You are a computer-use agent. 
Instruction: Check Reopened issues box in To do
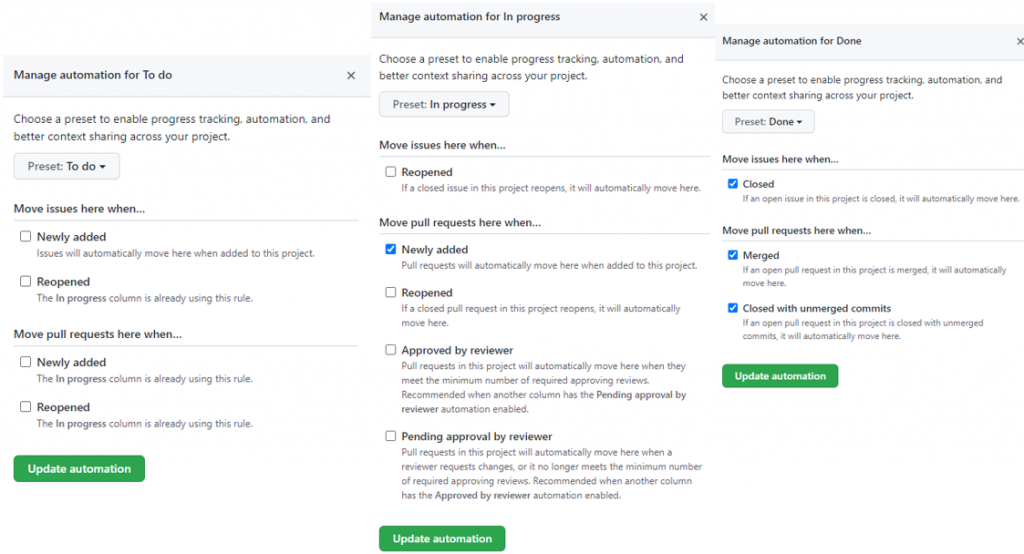[25, 282]
